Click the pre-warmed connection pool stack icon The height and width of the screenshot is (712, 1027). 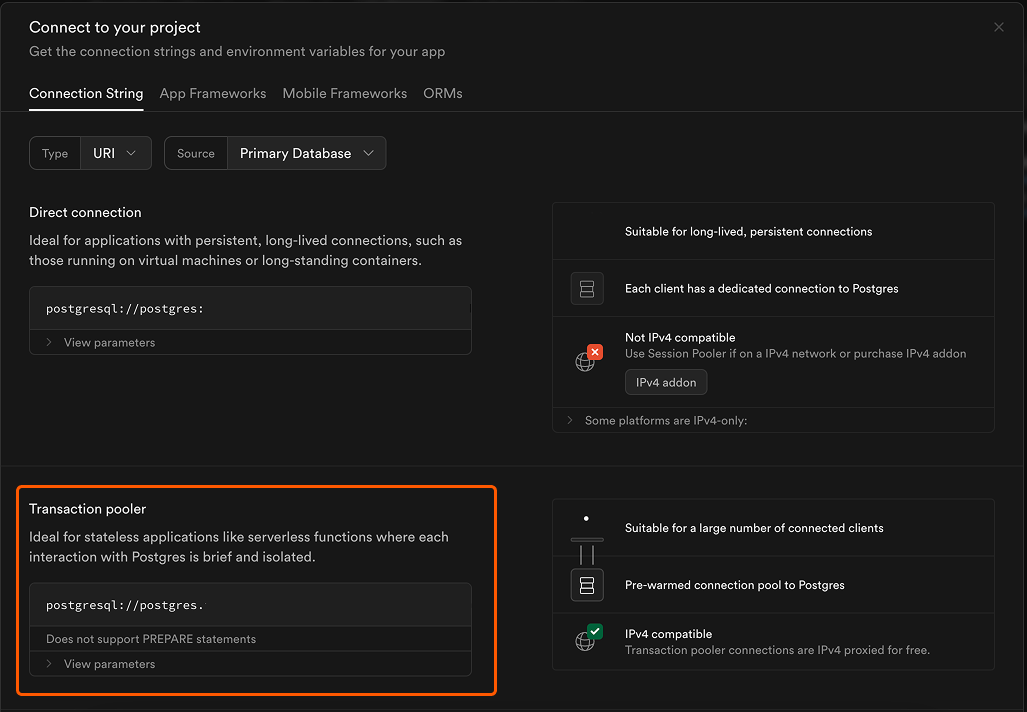[x=587, y=585]
